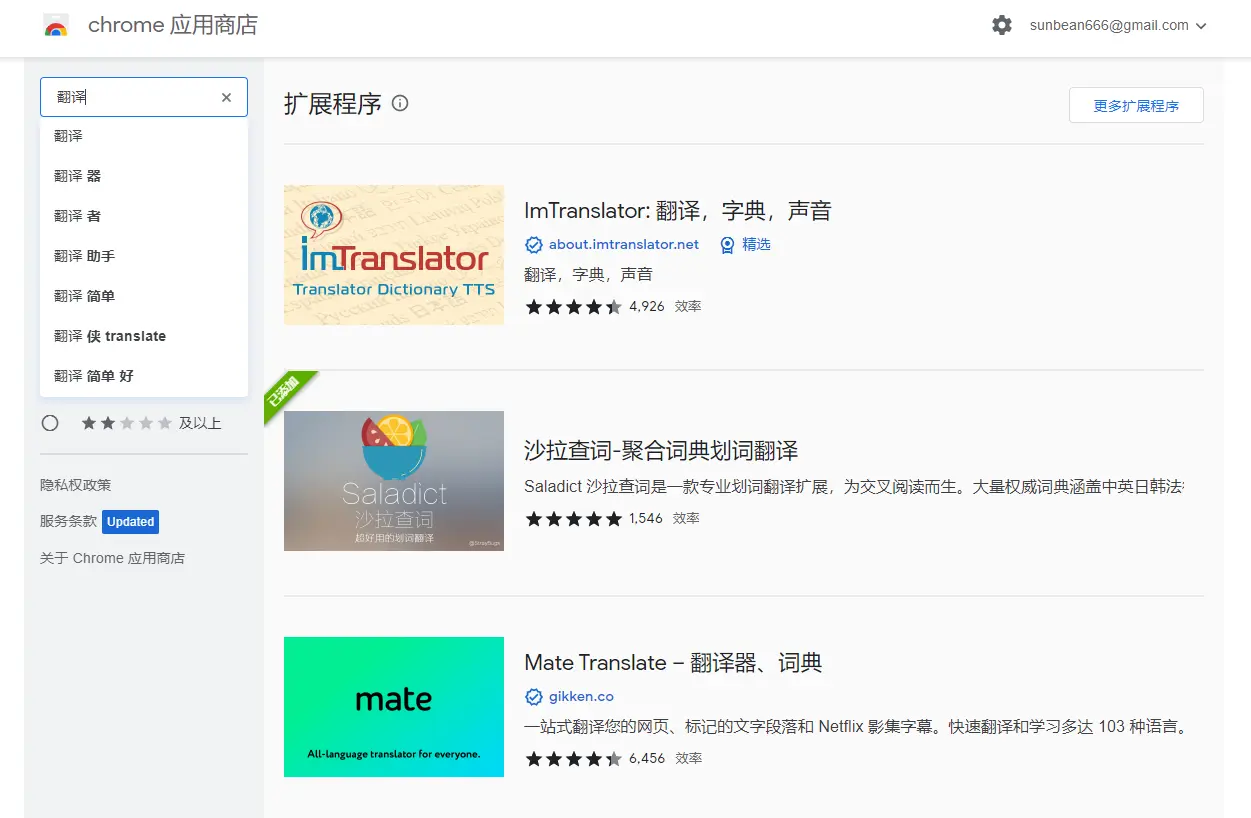Choose the 翻译 简单 suggestion
Viewport: 1251px width, 818px height.
[x=144, y=296]
